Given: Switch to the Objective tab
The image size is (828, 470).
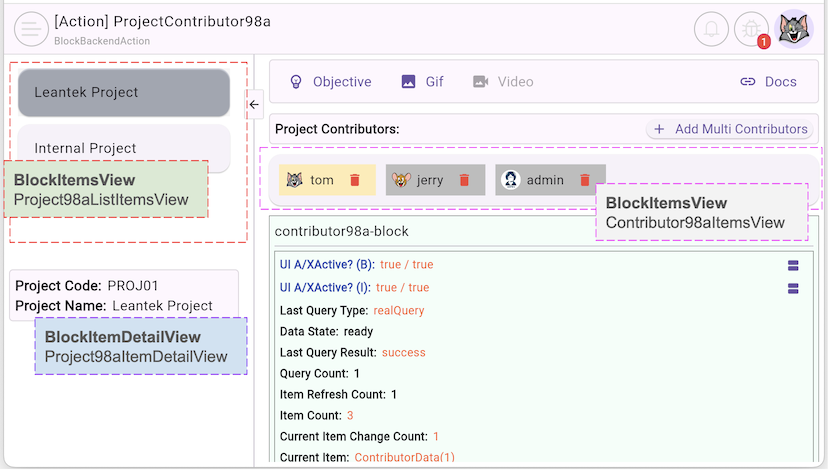Looking at the screenshot, I should coord(330,82).
